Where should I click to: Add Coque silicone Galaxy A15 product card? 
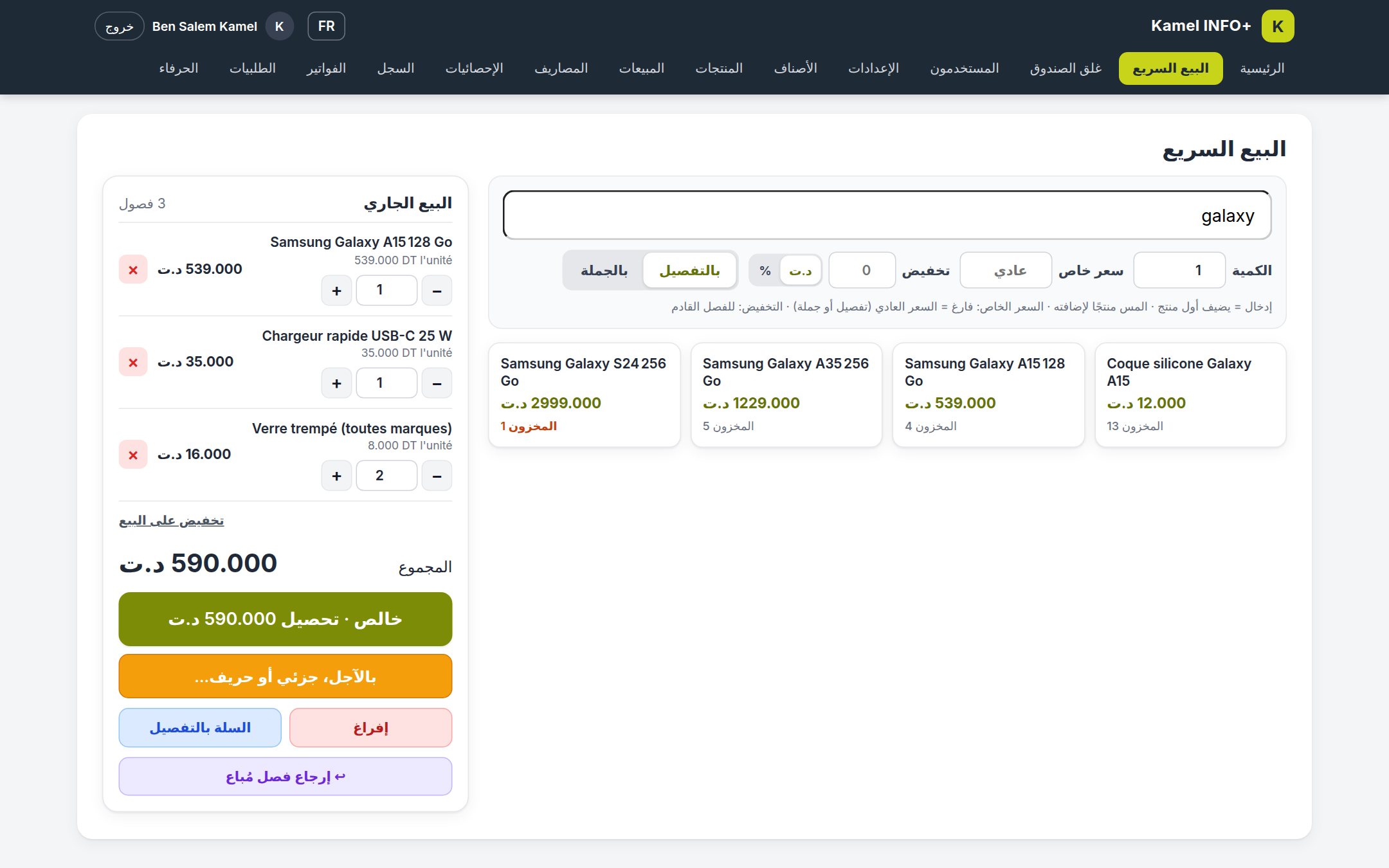tap(1190, 395)
